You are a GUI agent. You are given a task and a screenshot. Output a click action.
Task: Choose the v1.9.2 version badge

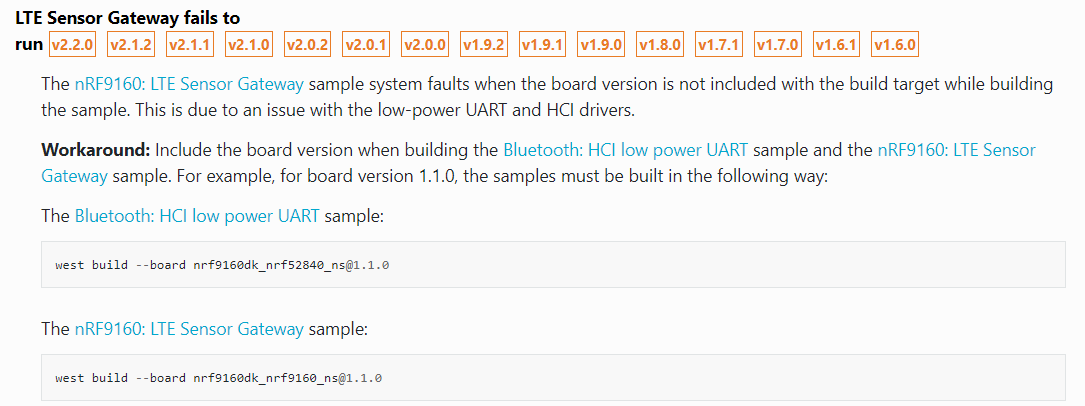point(484,45)
